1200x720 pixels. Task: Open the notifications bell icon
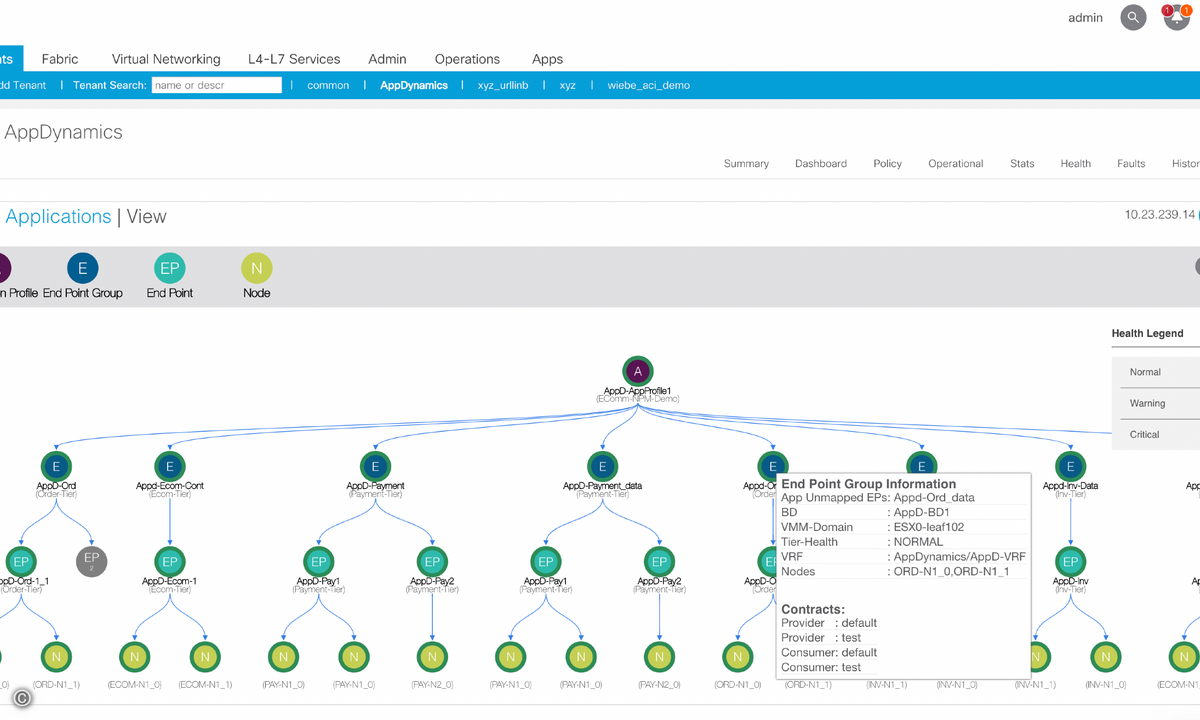(x=1176, y=18)
